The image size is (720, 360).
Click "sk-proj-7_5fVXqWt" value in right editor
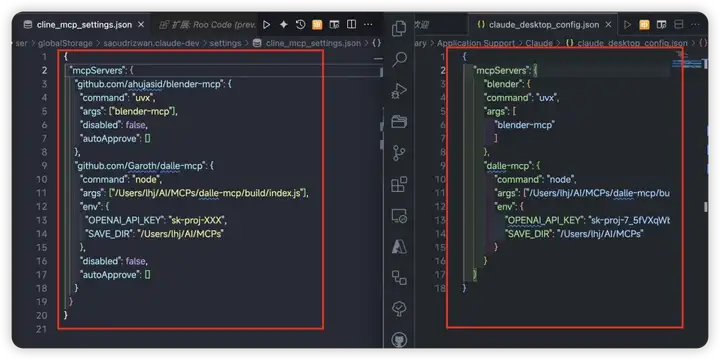click(x=630, y=220)
